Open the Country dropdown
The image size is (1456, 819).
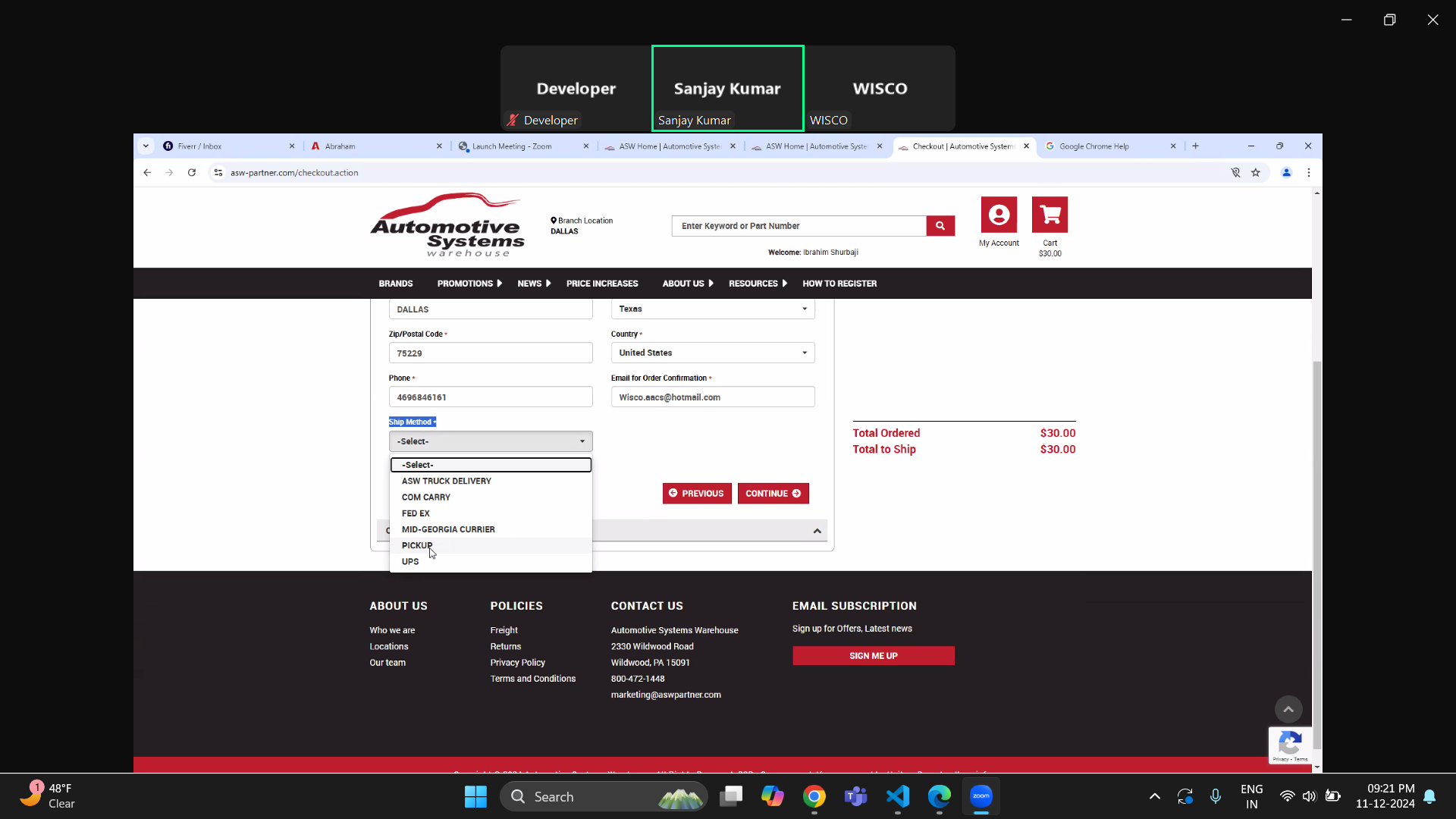click(712, 353)
